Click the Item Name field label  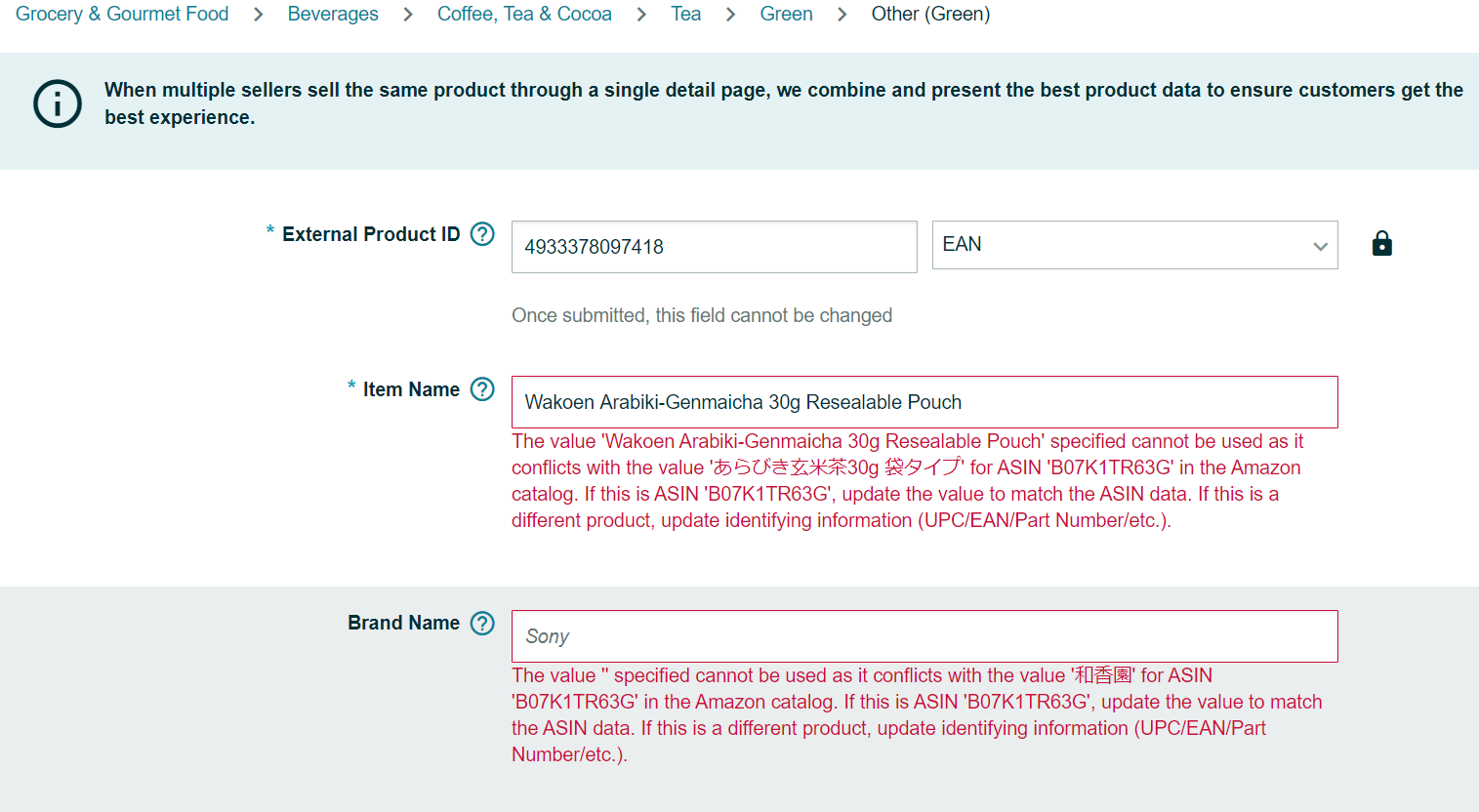tap(411, 389)
